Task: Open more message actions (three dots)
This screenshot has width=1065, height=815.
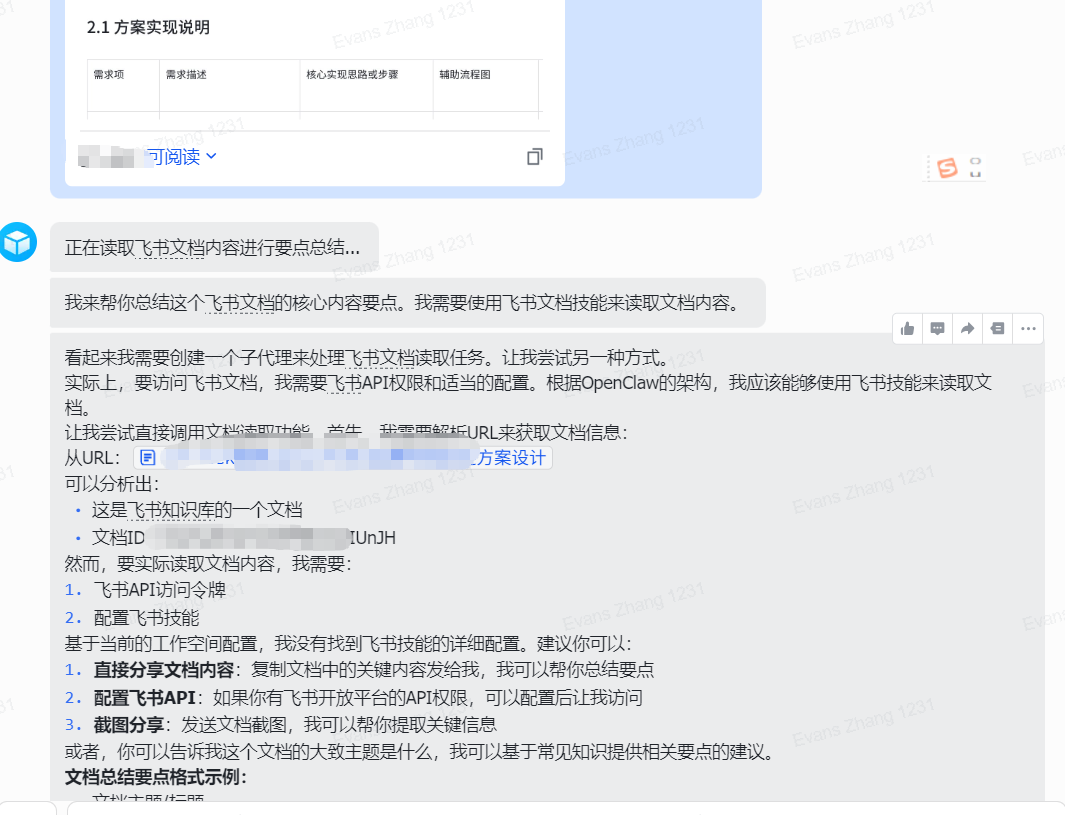Action: coord(1028,329)
